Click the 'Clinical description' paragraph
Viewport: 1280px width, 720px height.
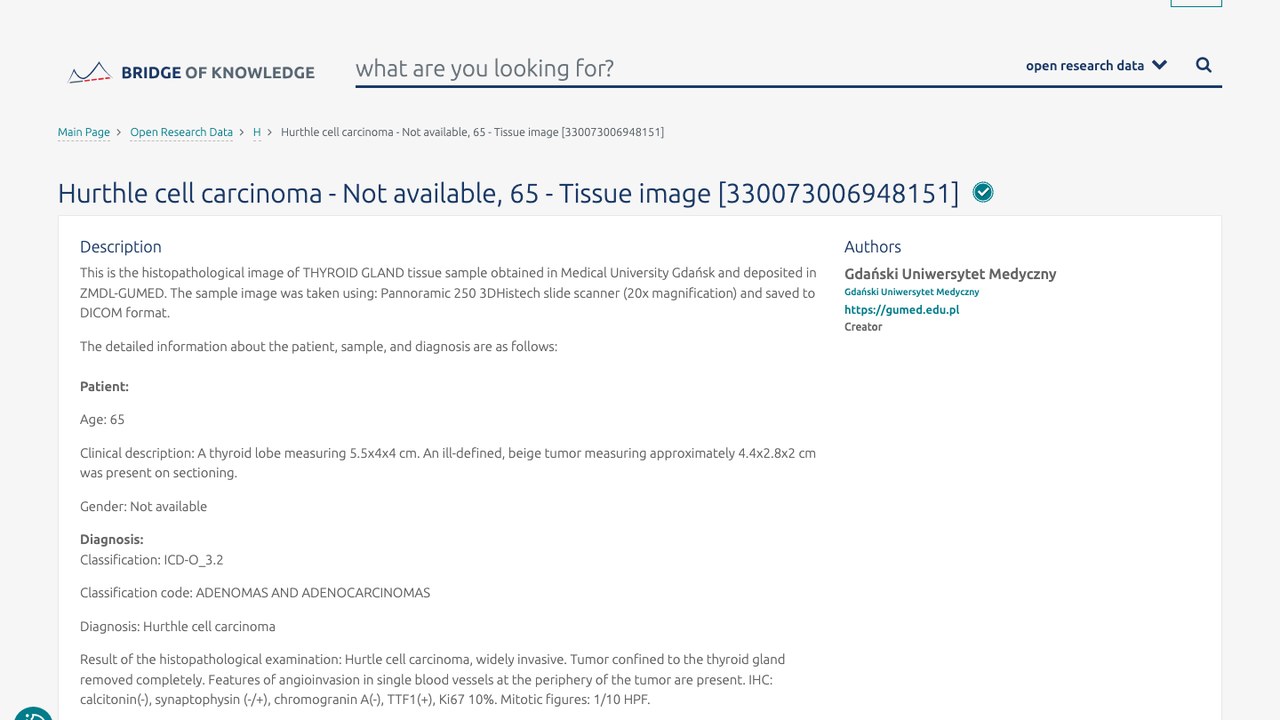point(448,463)
